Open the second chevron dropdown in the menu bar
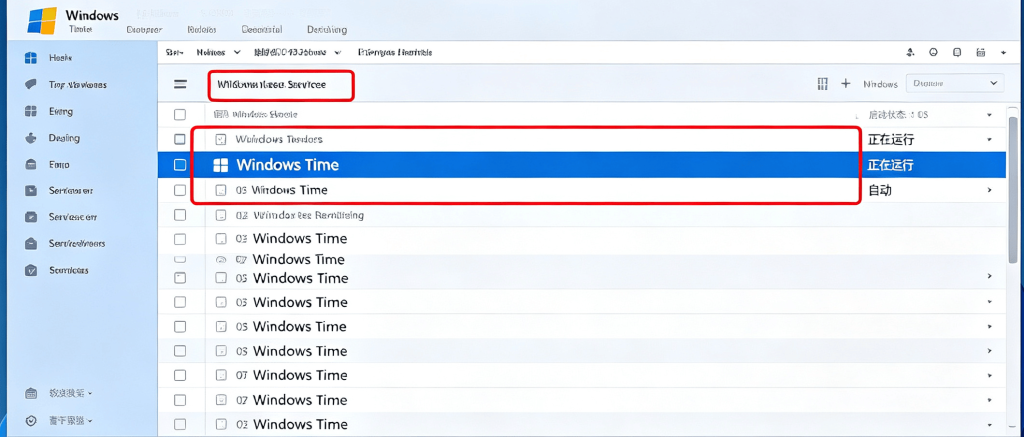Viewport: 1024px width, 437px height. click(337, 52)
